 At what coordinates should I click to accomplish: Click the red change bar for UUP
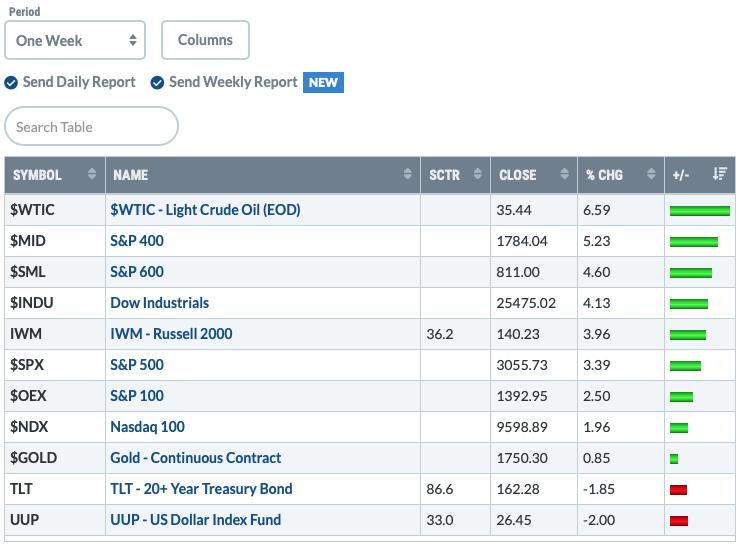coord(679,521)
